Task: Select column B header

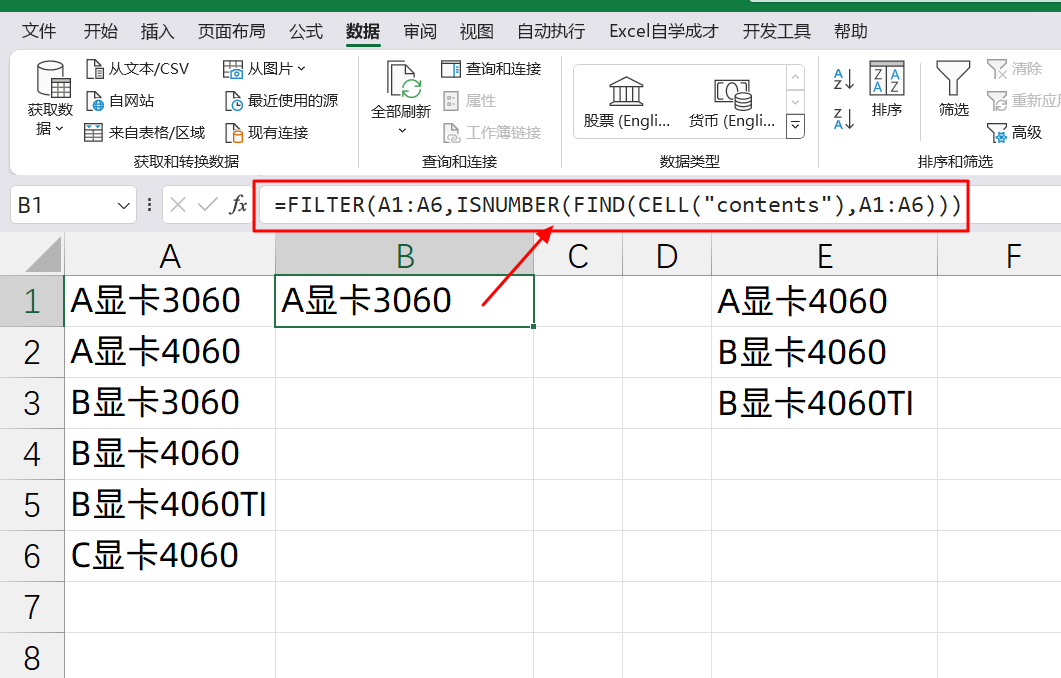Action: click(x=405, y=256)
